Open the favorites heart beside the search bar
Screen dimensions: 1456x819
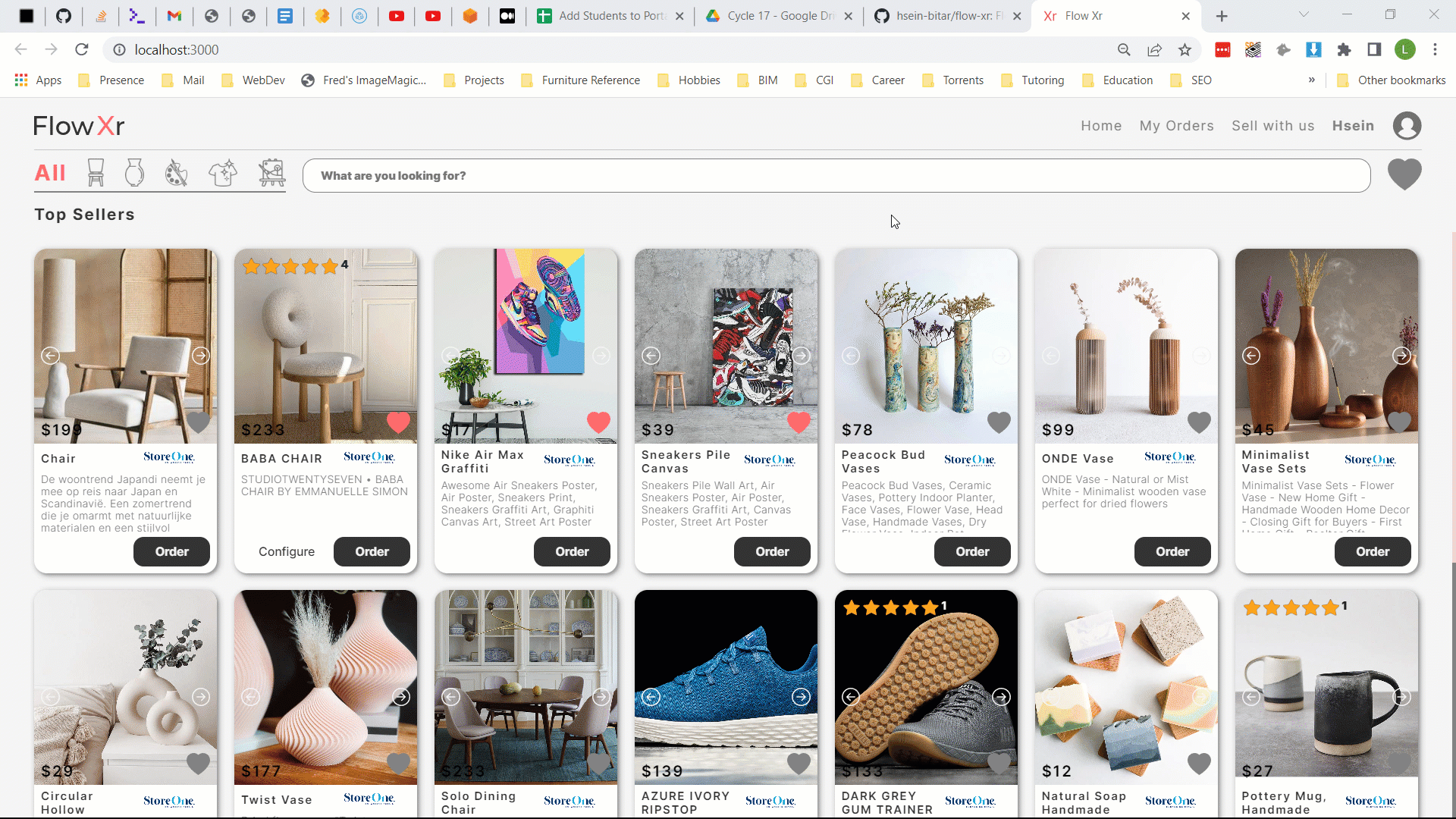point(1404,174)
